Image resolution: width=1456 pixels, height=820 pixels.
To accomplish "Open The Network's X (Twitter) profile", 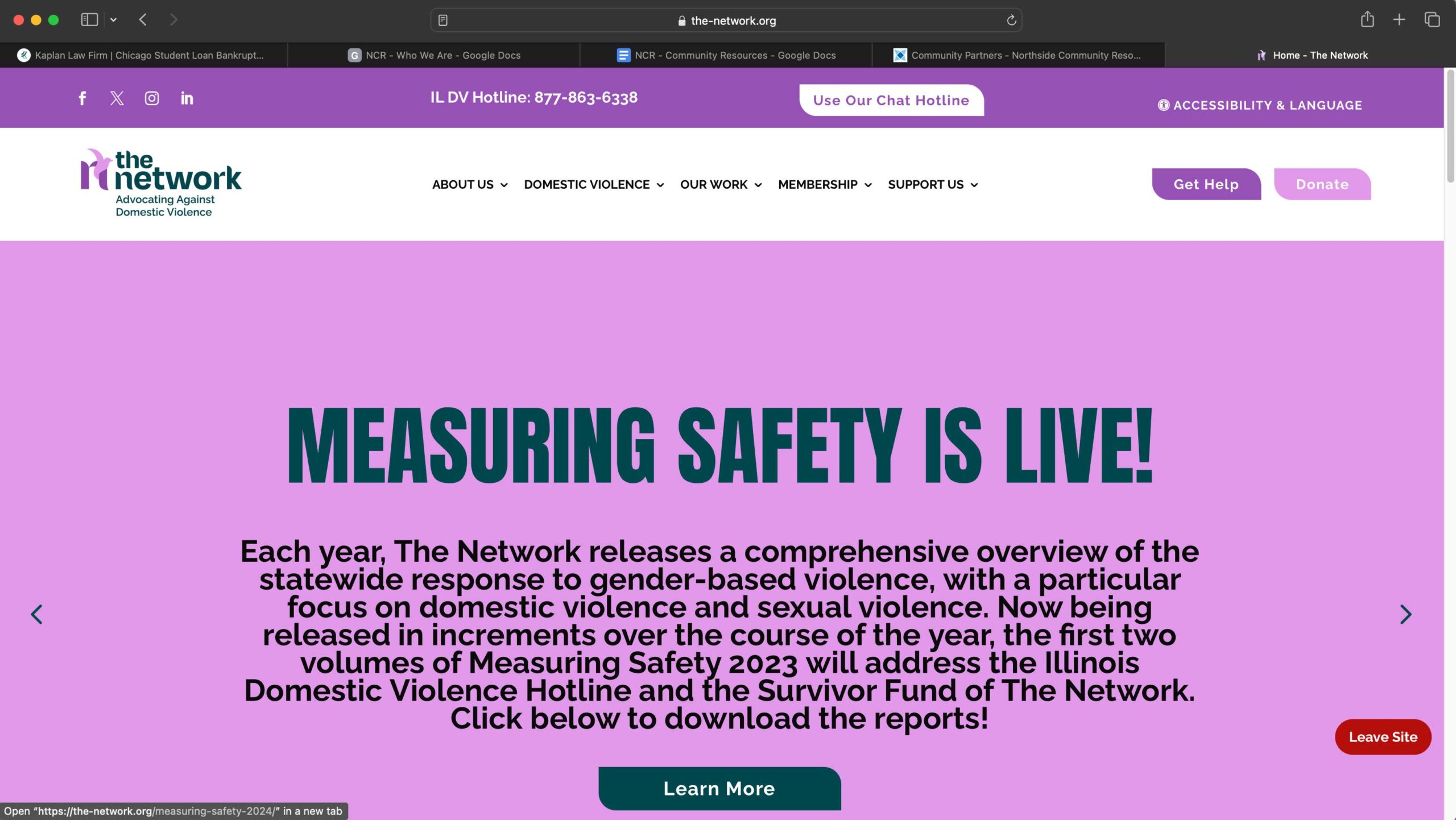I will click(x=117, y=98).
